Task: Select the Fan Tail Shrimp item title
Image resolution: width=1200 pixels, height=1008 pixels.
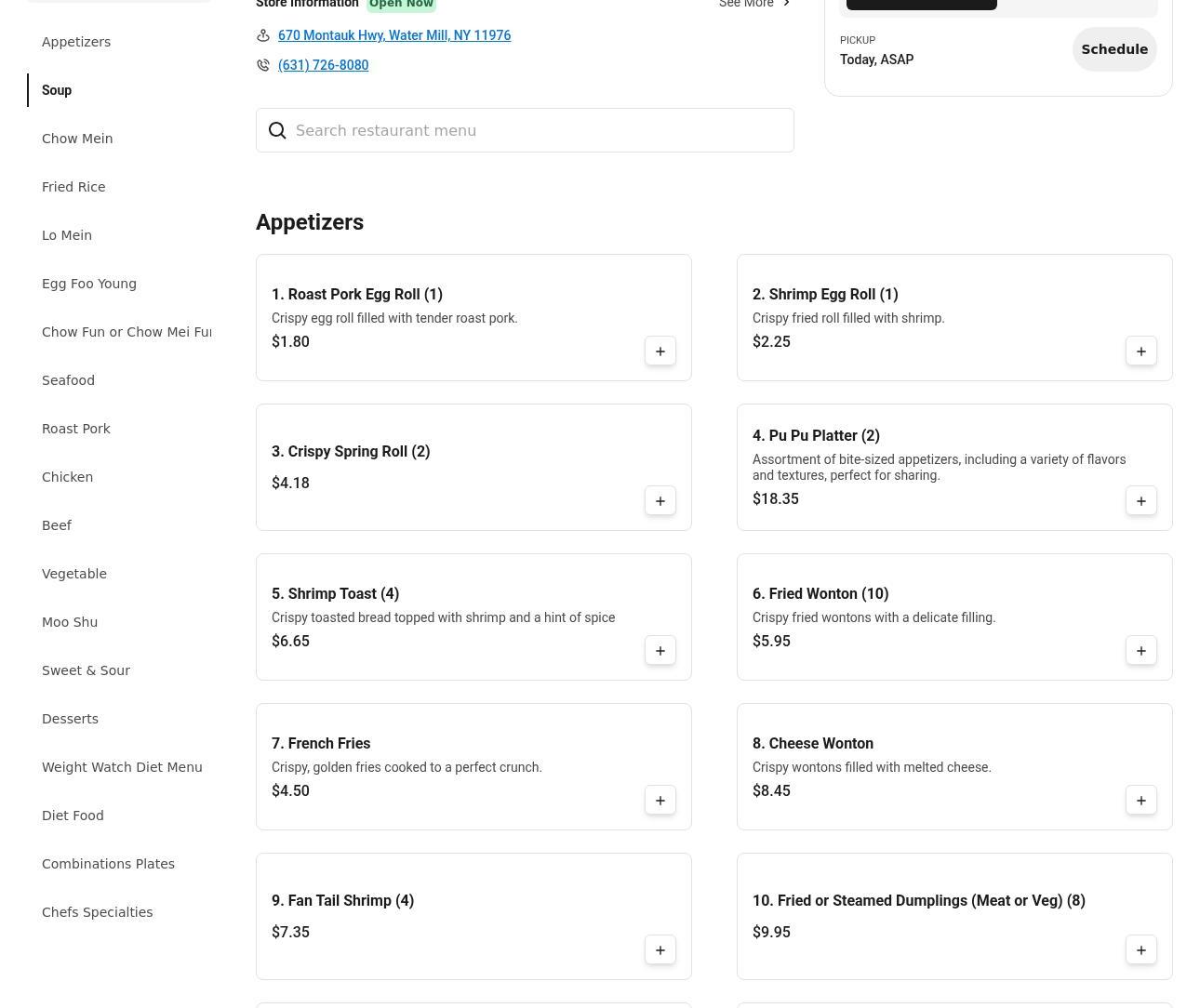Action: (342, 900)
